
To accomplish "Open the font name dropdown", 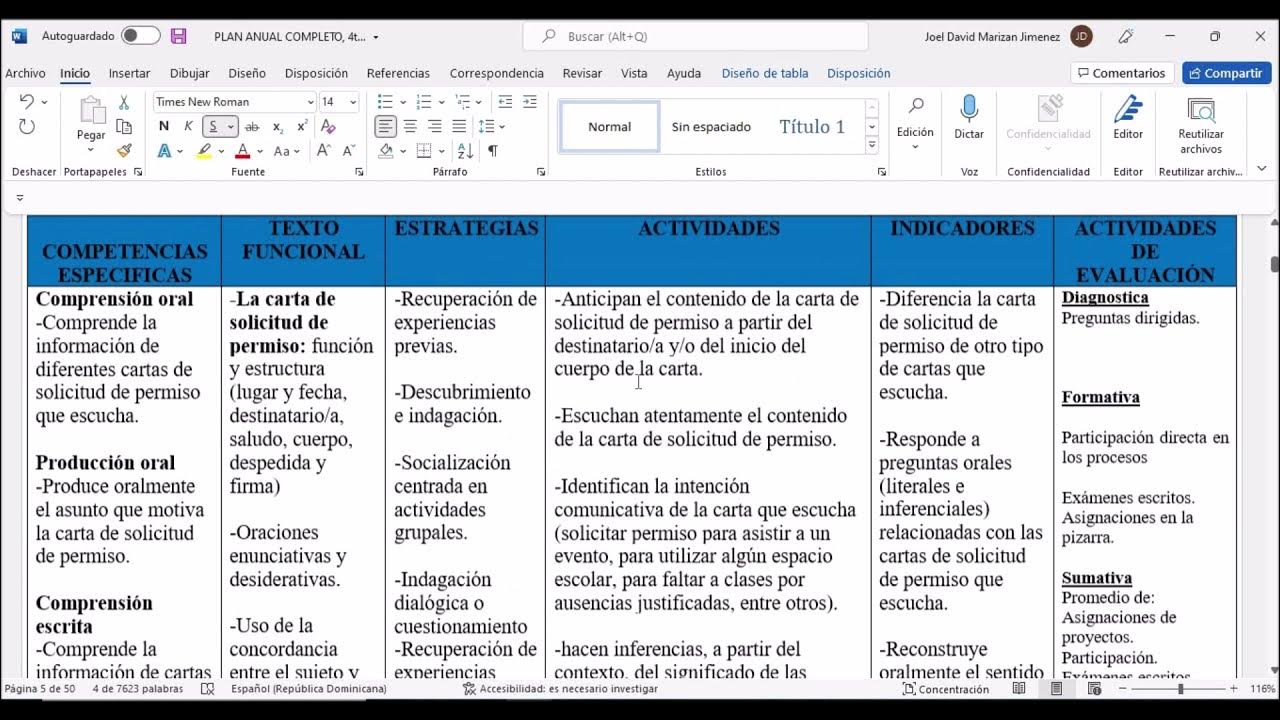I will click(310, 102).
